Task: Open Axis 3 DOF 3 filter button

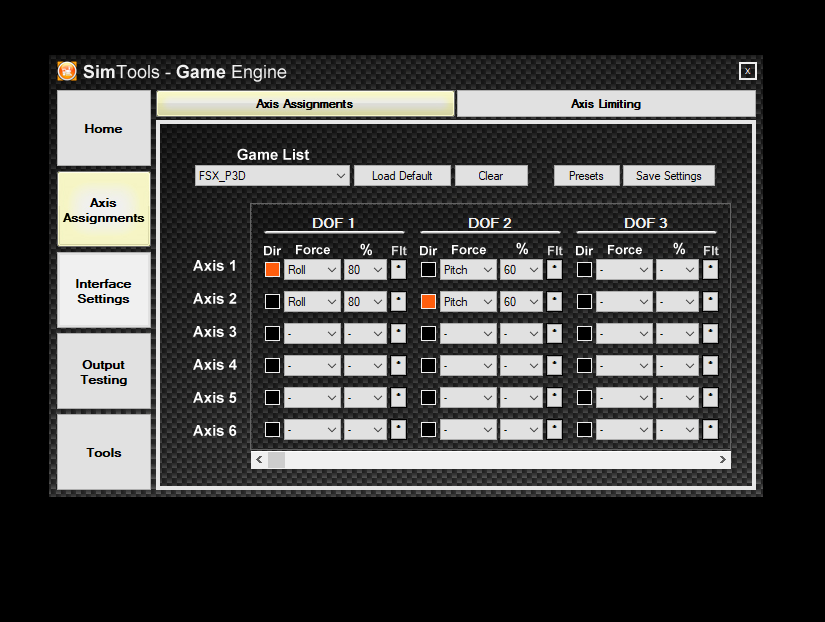Action: coord(710,334)
